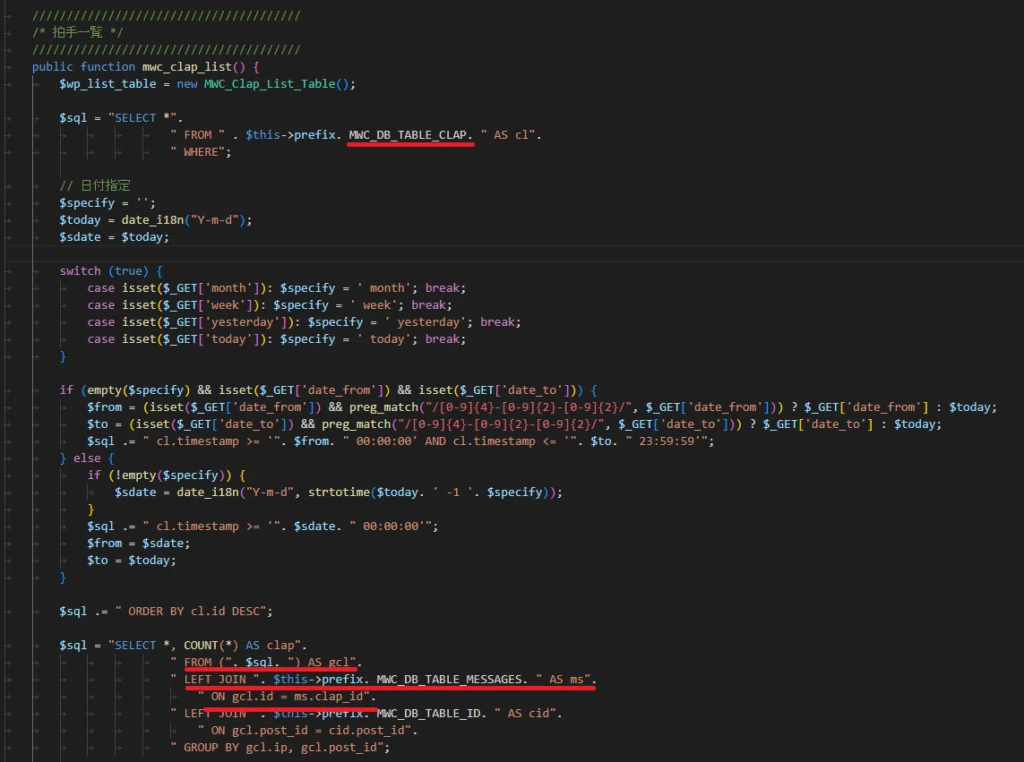
Task: Select the MWC_Clap_List_Table class name
Action: click(270, 84)
